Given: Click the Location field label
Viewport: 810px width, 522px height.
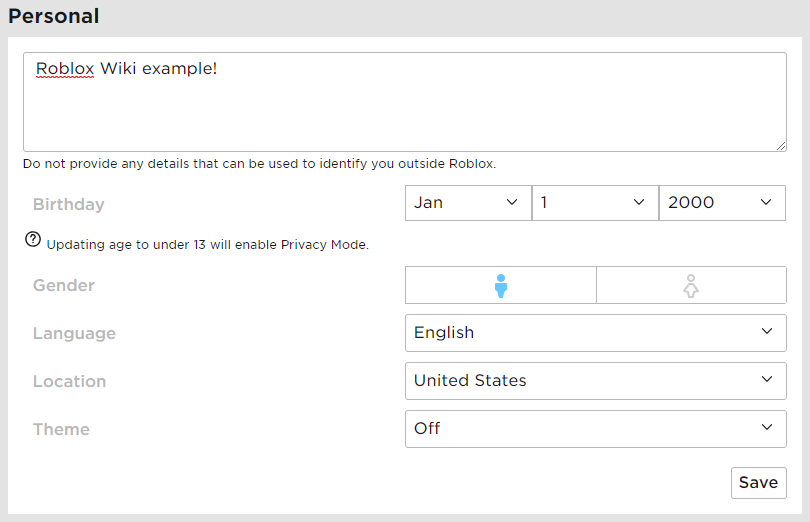Looking at the screenshot, I should point(69,382).
